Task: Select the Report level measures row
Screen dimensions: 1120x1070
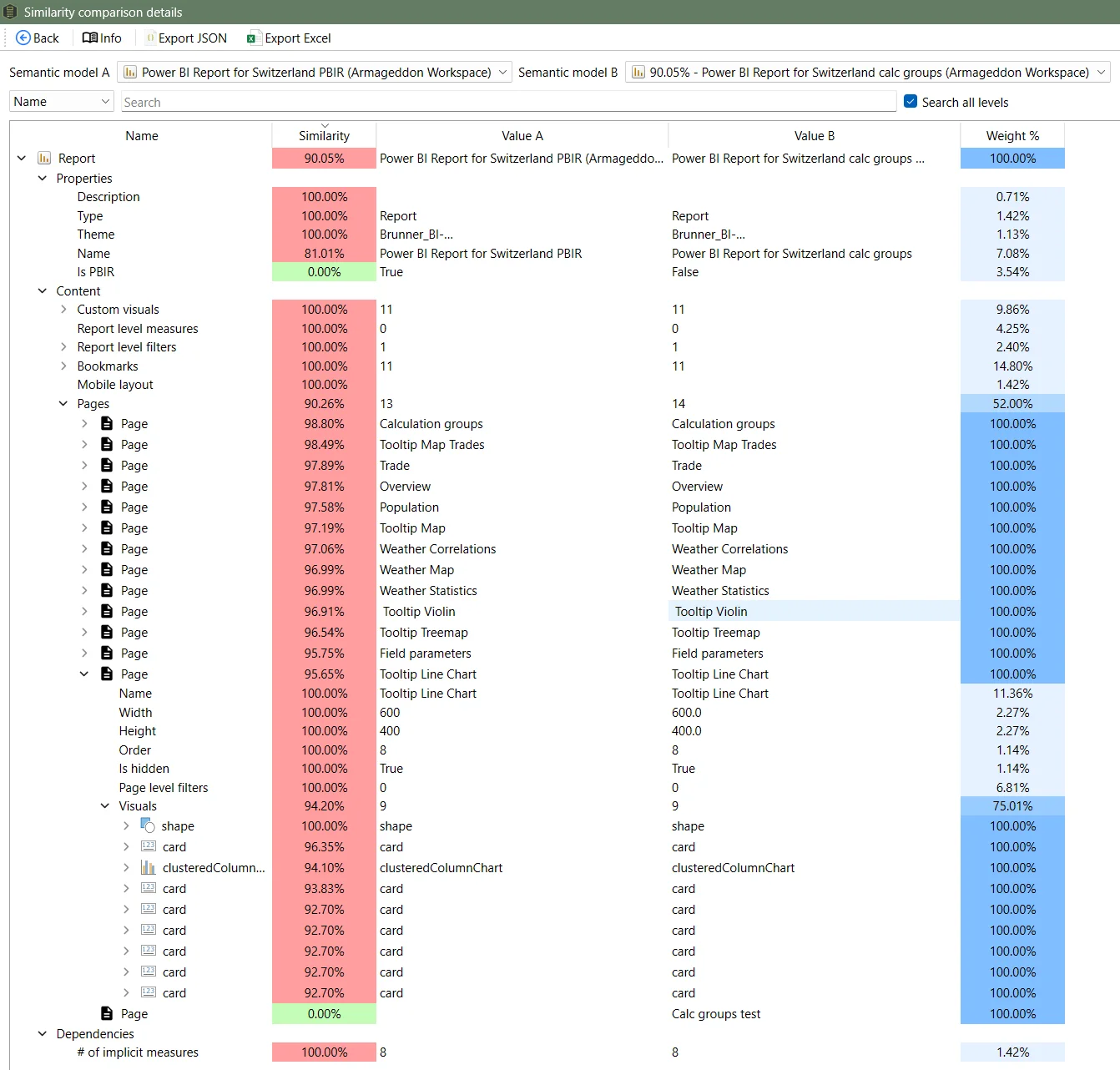Action: point(537,329)
